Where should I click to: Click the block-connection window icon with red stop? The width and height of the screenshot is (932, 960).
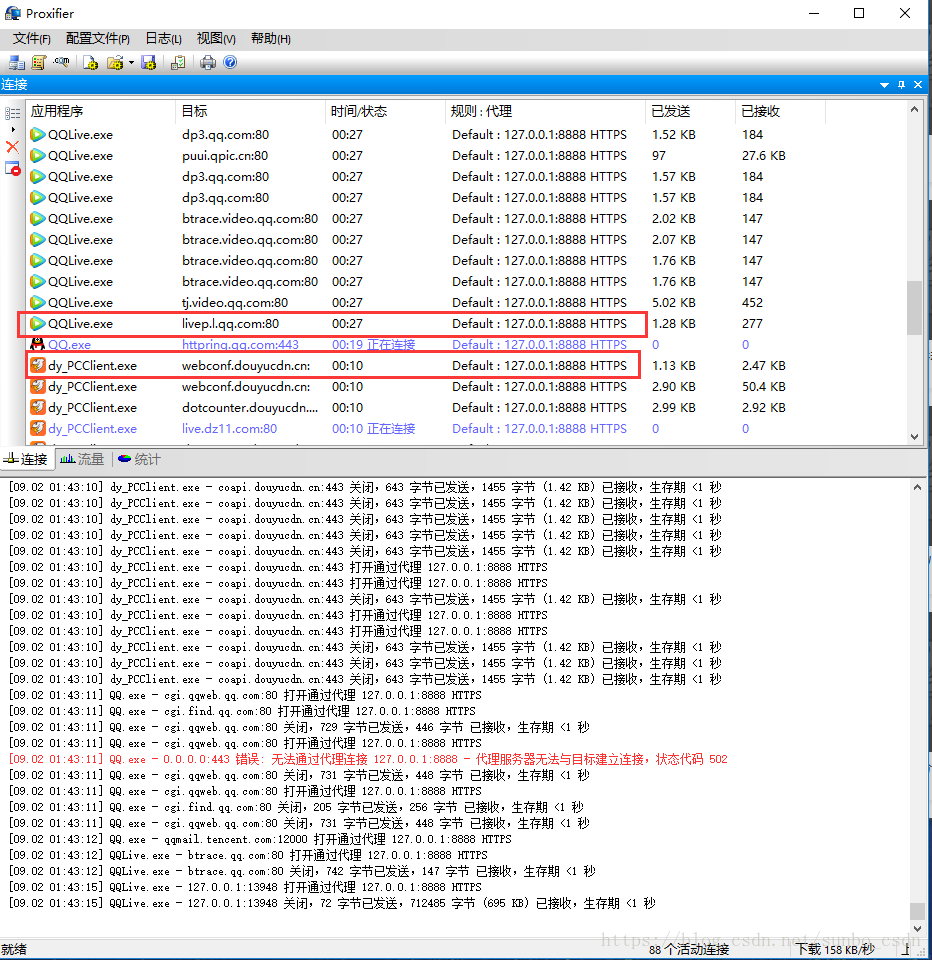(x=13, y=168)
